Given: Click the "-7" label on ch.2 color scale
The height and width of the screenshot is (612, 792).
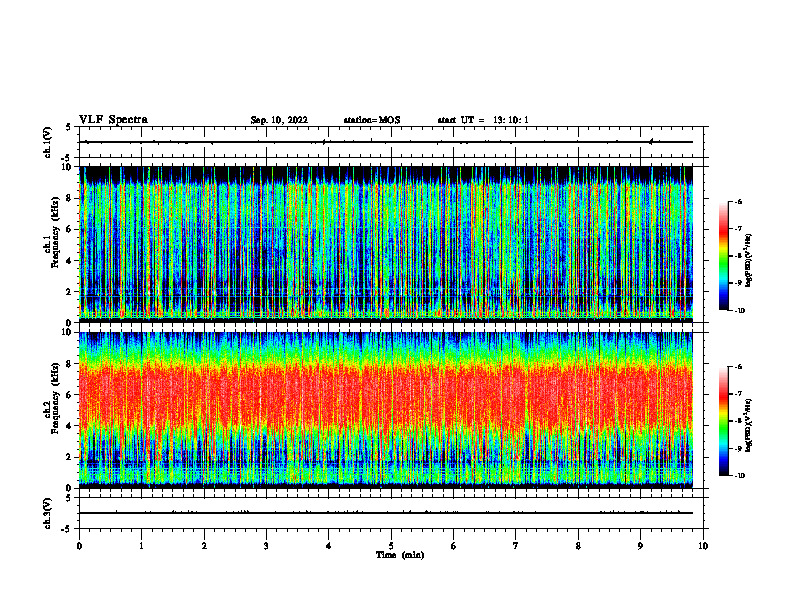Looking at the screenshot, I should click(x=738, y=394).
